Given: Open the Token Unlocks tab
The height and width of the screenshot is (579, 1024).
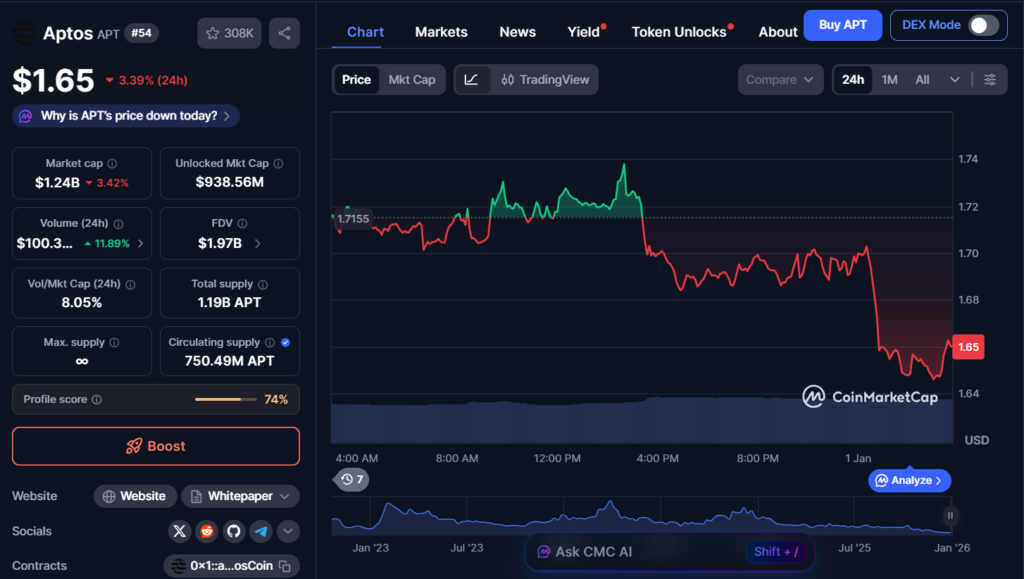Looking at the screenshot, I should (x=679, y=32).
